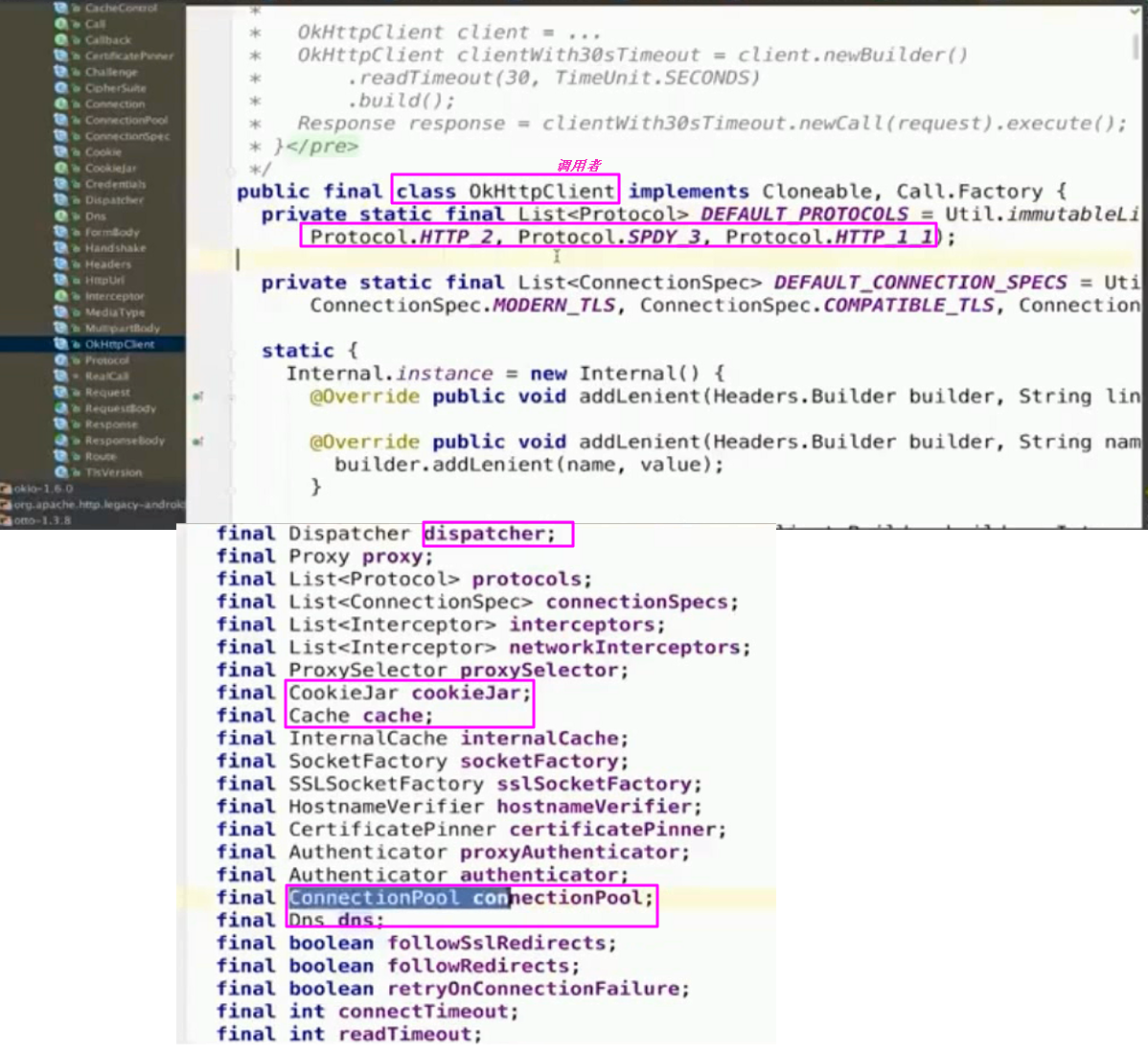Click the 'retryOnConnectionFailure' field name
1148x1052 pixels.
[x=533, y=989]
